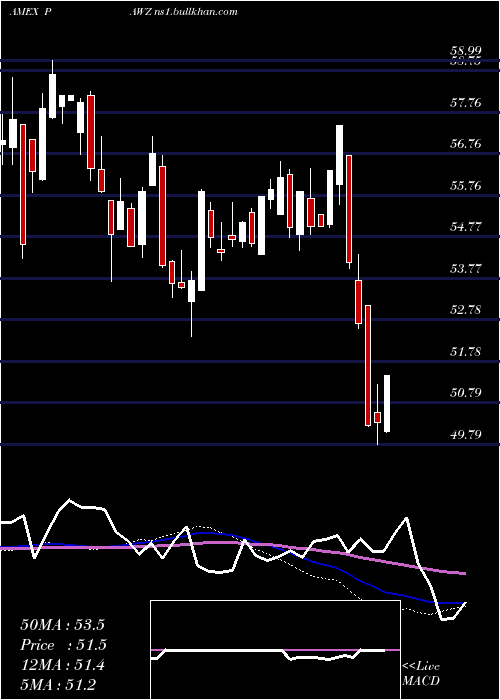The height and width of the screenshot is (700, 500).
Task: Click the 58.99 price level label
Action: (466, 51)
